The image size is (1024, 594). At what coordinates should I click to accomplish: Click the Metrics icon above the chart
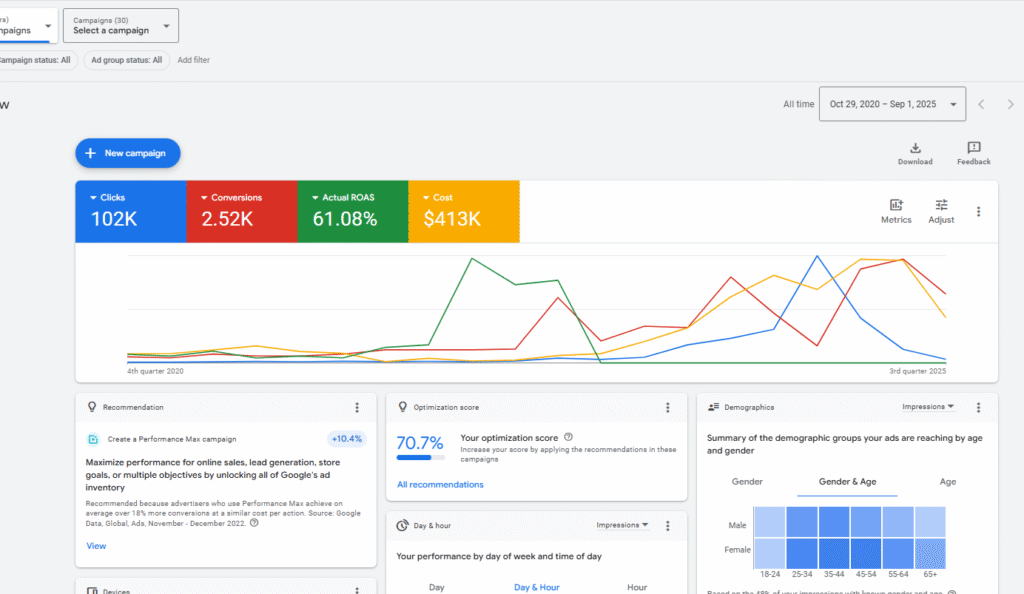click(x=895, y=206)
